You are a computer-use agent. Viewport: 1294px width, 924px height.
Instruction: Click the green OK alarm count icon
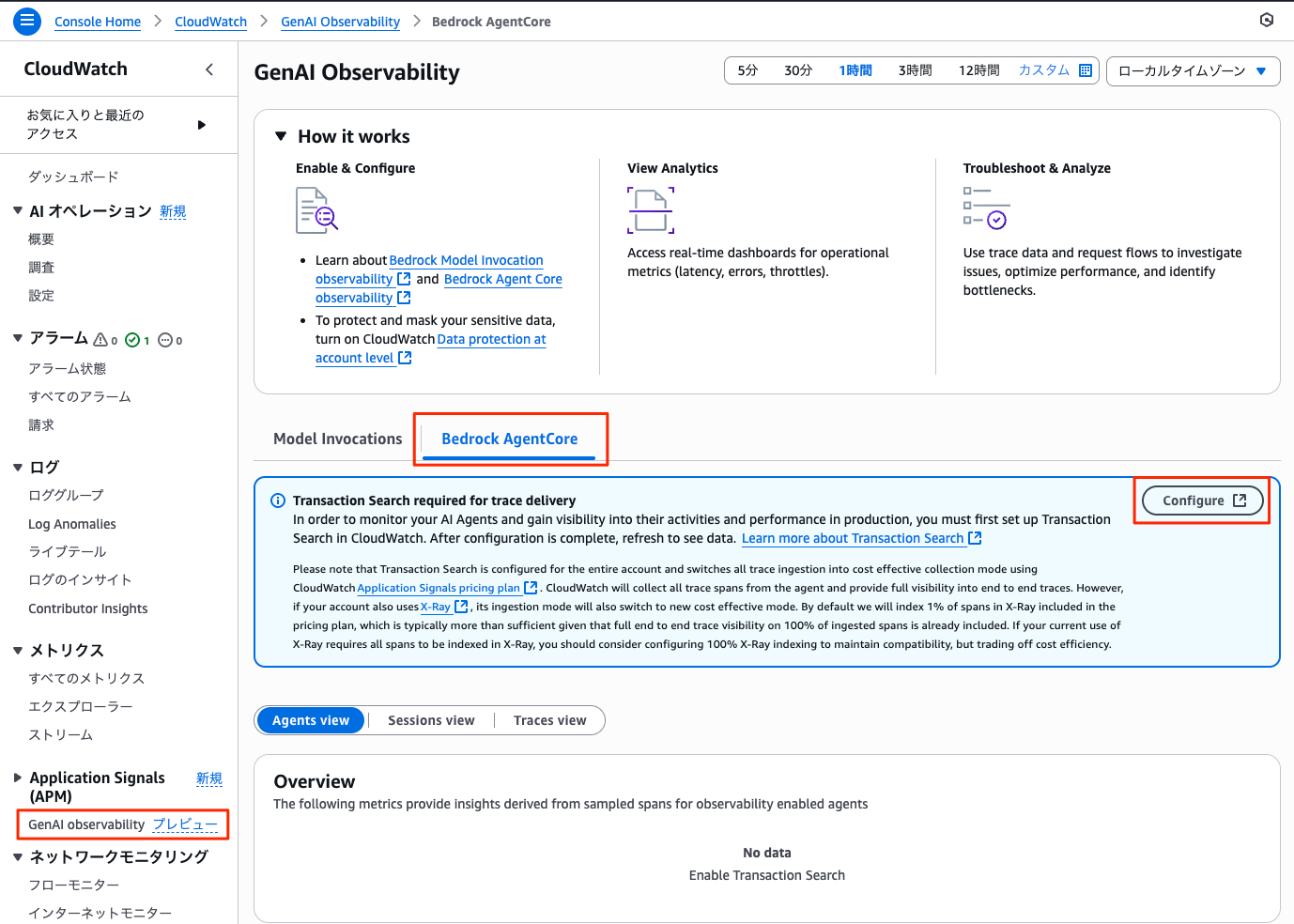coord(132,340)
